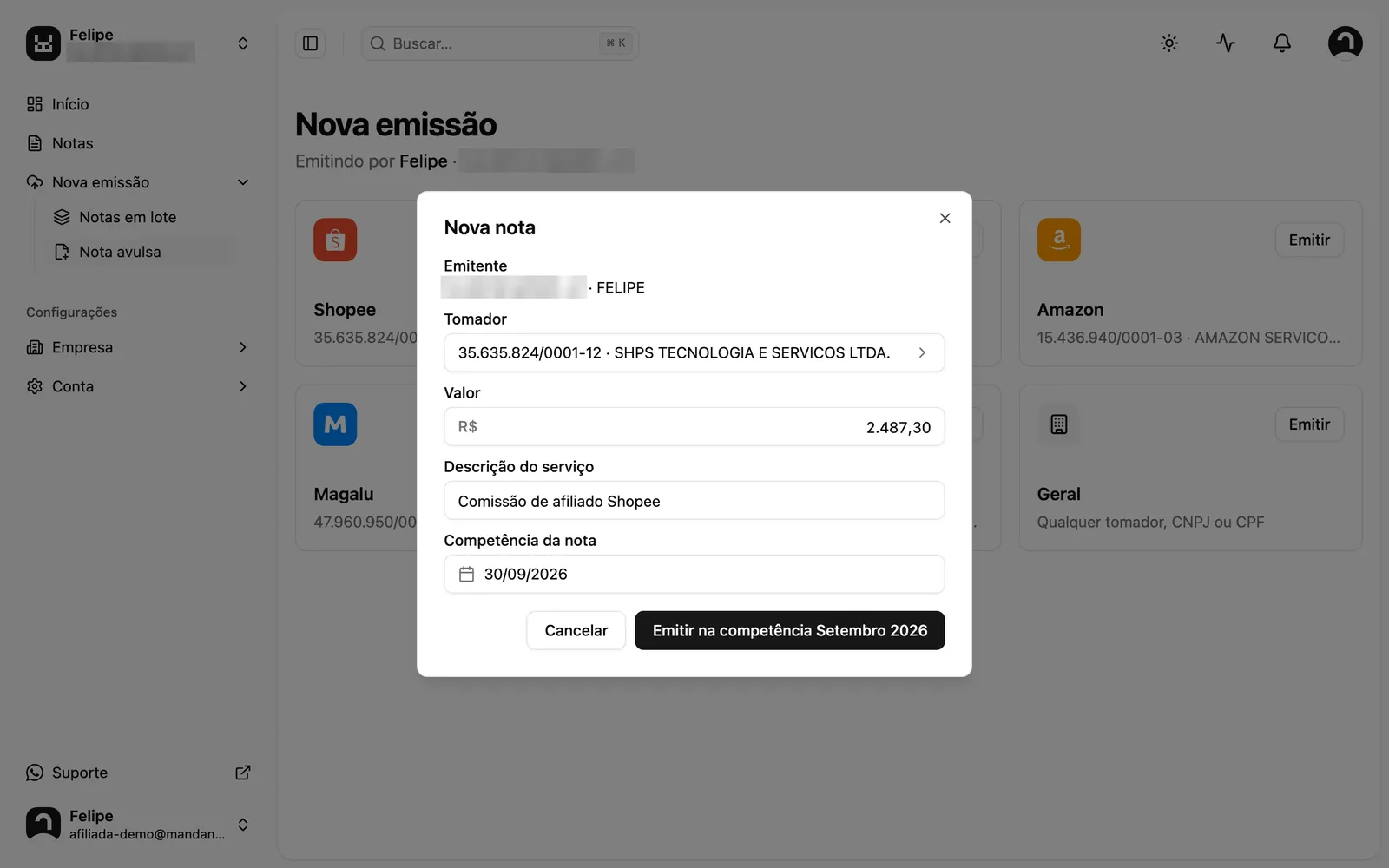Screen dimensions: 1389x868
Task: Click the Shopee card title
Action: click(345, 310)
